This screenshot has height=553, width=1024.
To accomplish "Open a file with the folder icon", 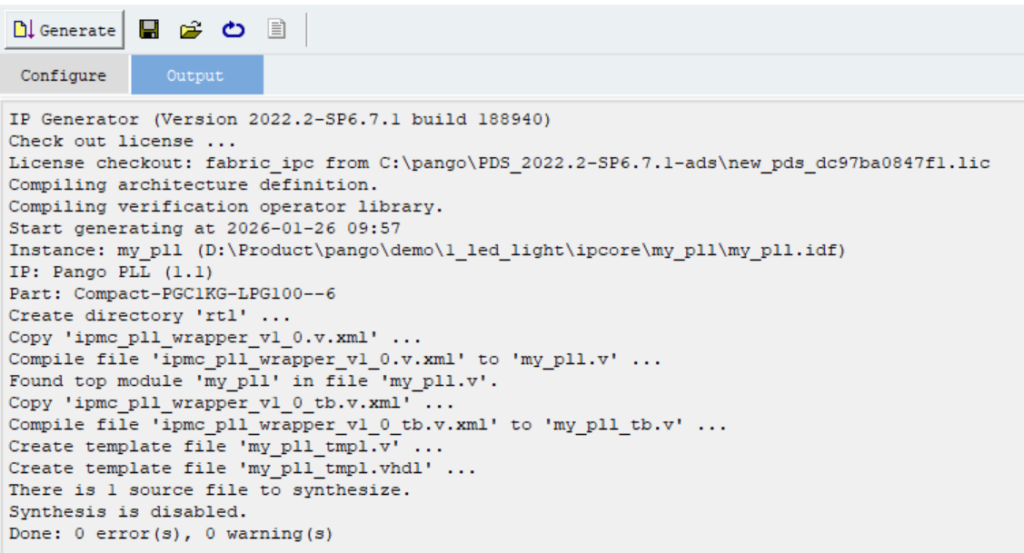I will point(190,30).
